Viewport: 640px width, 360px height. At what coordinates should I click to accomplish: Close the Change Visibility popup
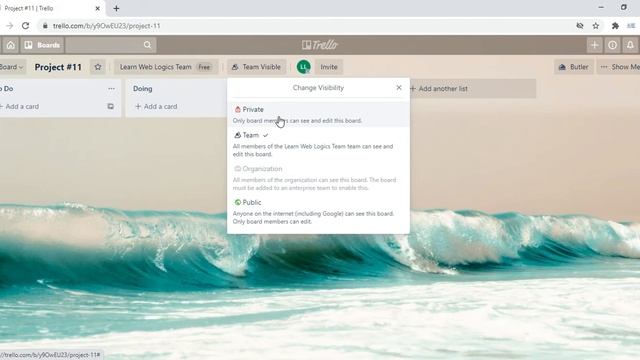[399, 88]
